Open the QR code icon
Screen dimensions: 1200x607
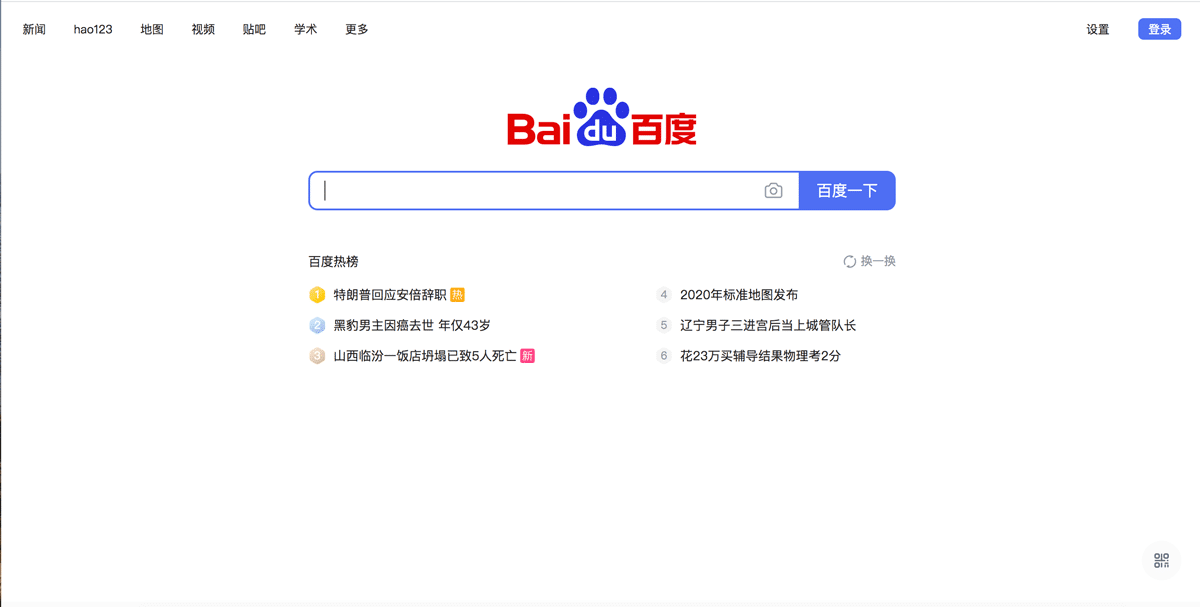[1161, 560]
